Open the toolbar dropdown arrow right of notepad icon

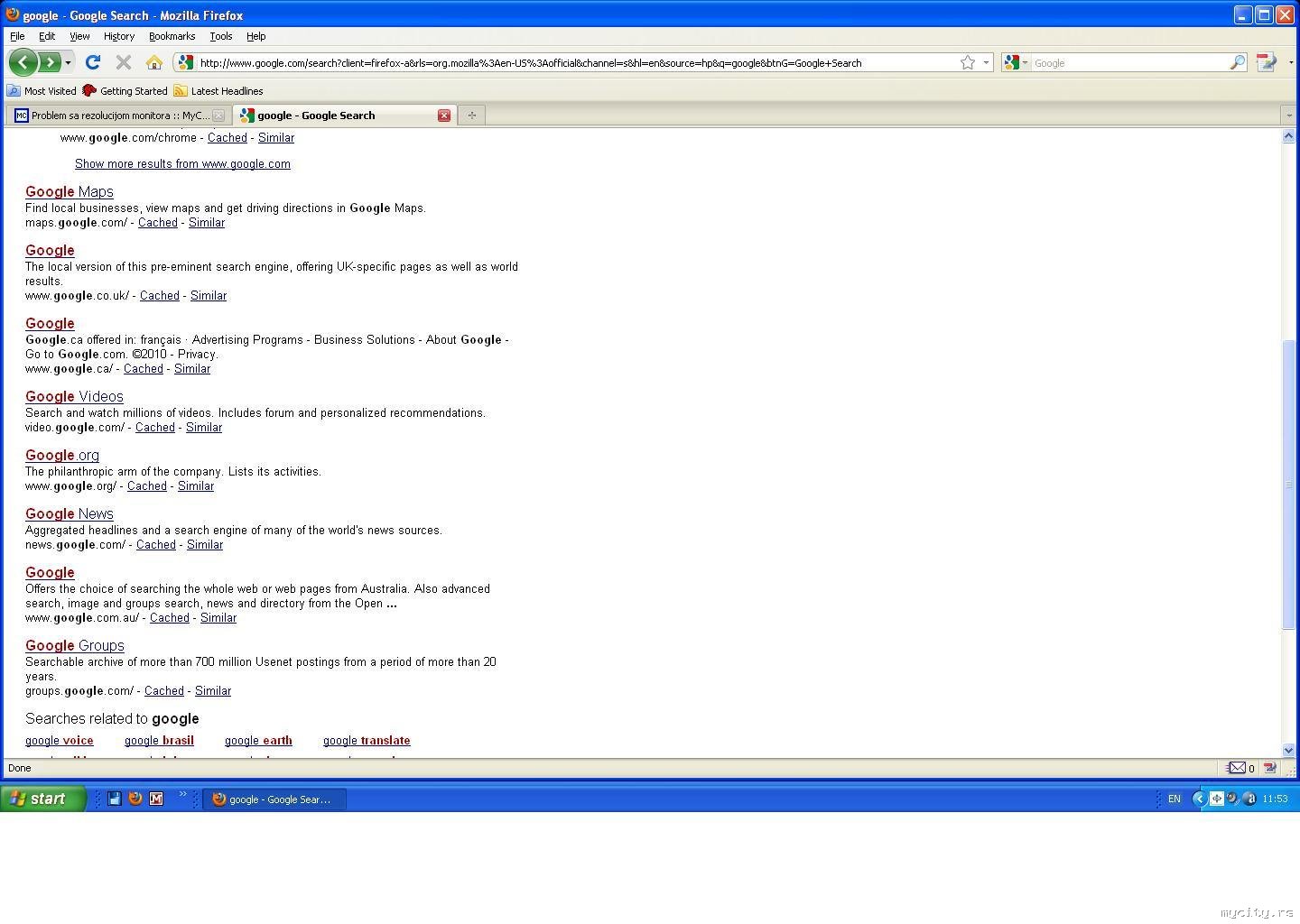click(x=1290, y=62)
